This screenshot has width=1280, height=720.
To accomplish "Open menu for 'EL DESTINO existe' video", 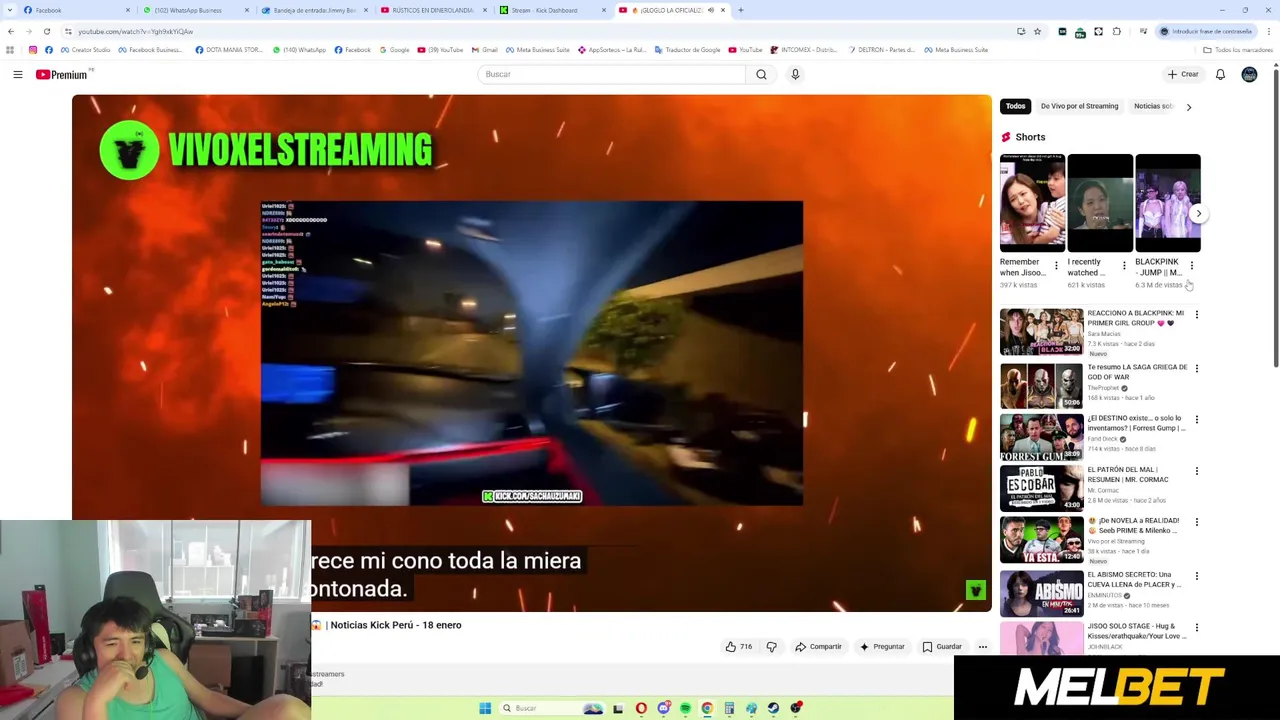I will [x=1196, y=420].
